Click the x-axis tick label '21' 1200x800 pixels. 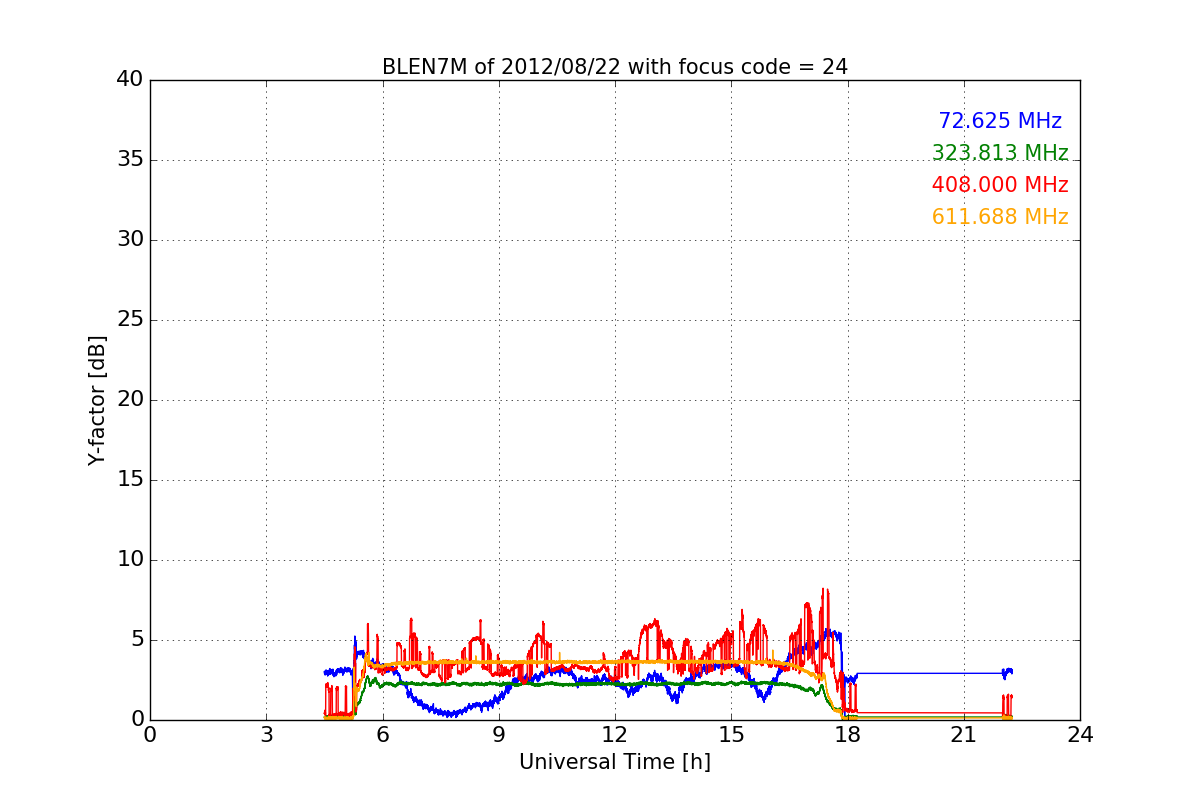click(x=964, y=734)
